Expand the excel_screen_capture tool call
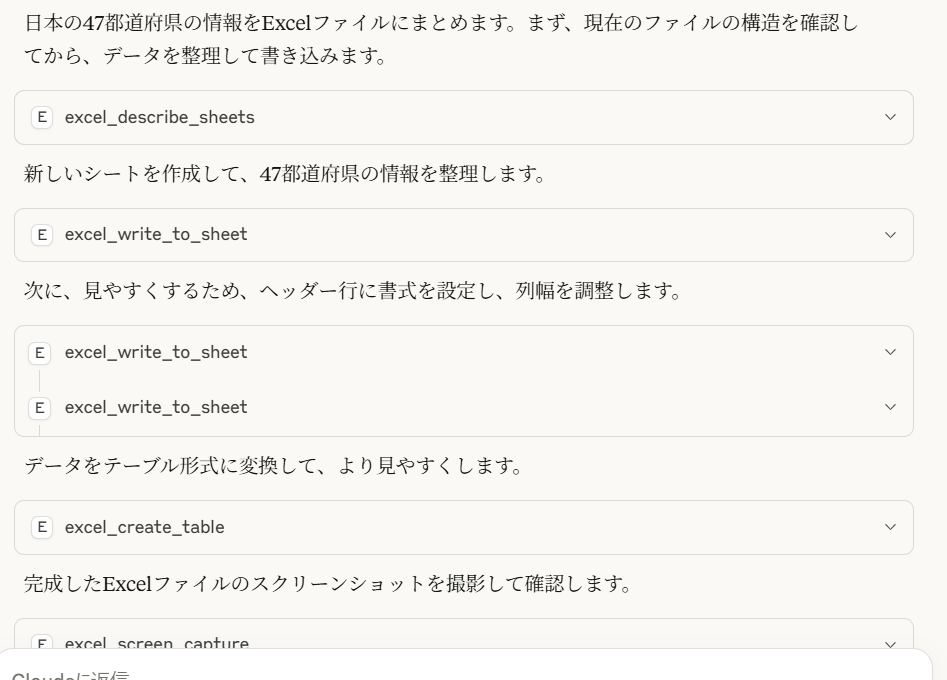The height and width of the screenshot is (680, 947). point(891,645)
